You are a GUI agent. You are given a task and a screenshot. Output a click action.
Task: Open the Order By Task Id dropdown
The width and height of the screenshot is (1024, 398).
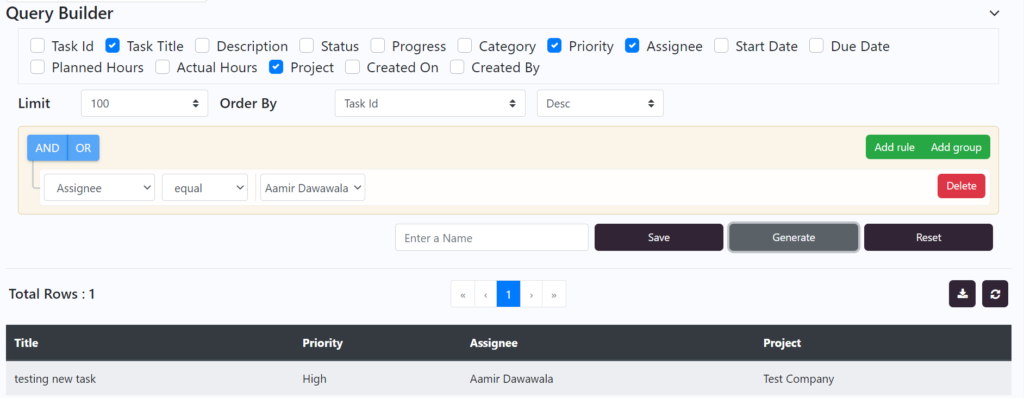tap(430, 103)
